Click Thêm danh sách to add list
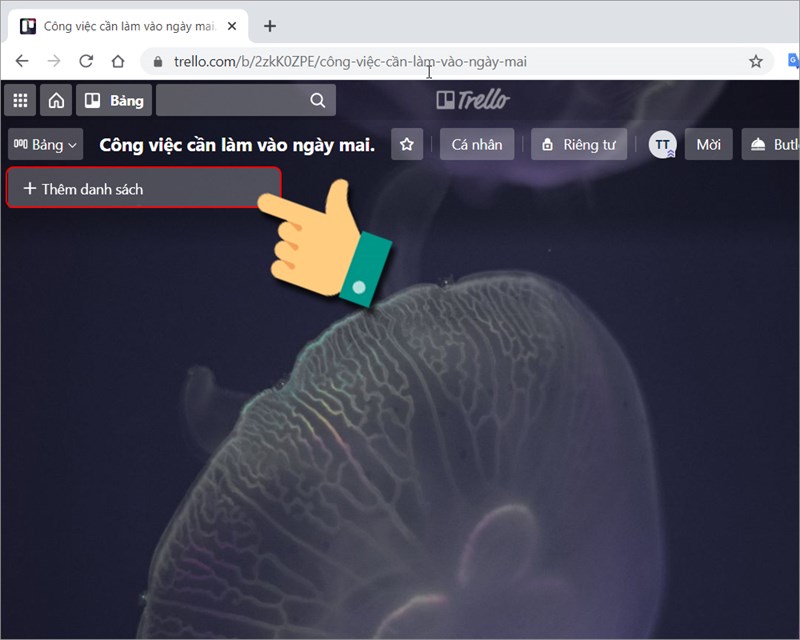Viewport: 800px width, 640px height. pyautogui.click(x=143, y=188)
